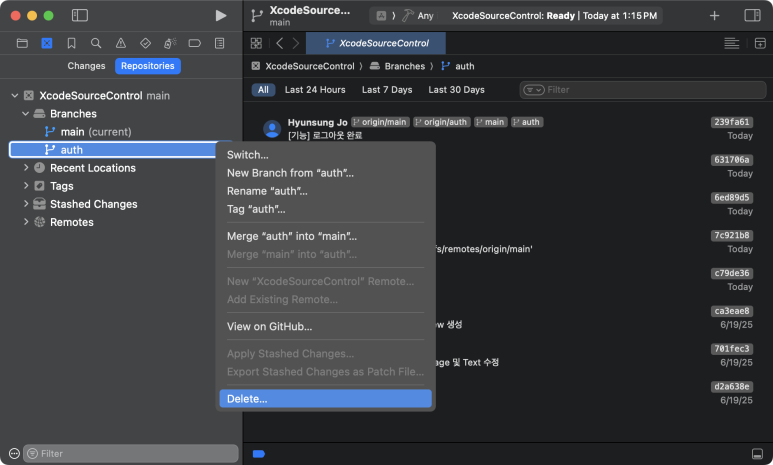Click Branches in the breadcrumb
This screenshot has height=465, width=773.
click(x=405, y=66)
